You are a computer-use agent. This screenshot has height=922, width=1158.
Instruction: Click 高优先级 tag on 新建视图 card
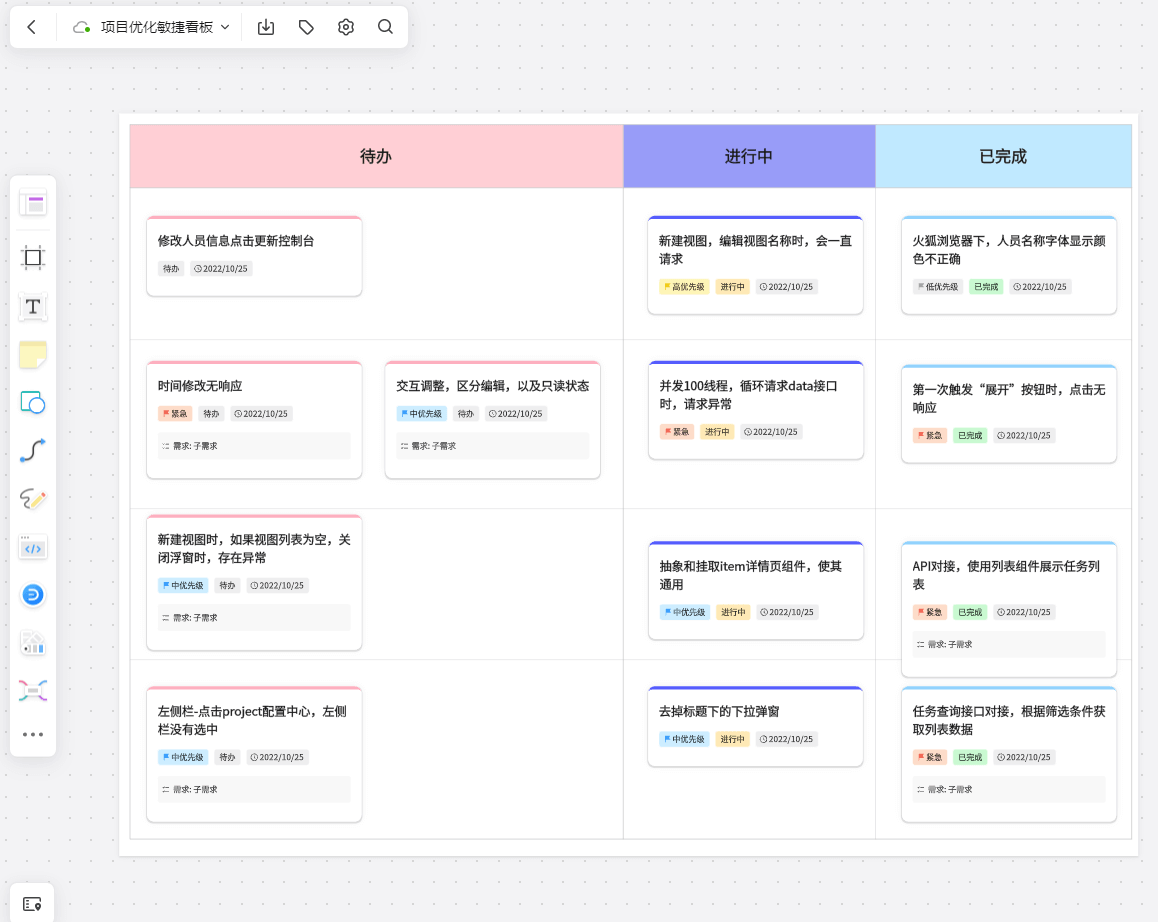click(684, 287)
